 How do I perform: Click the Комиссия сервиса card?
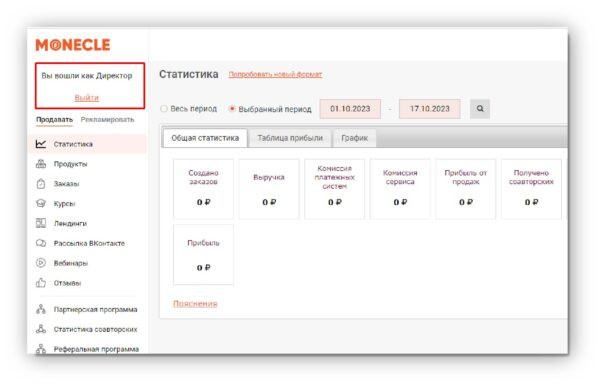[x=400, y=189]
